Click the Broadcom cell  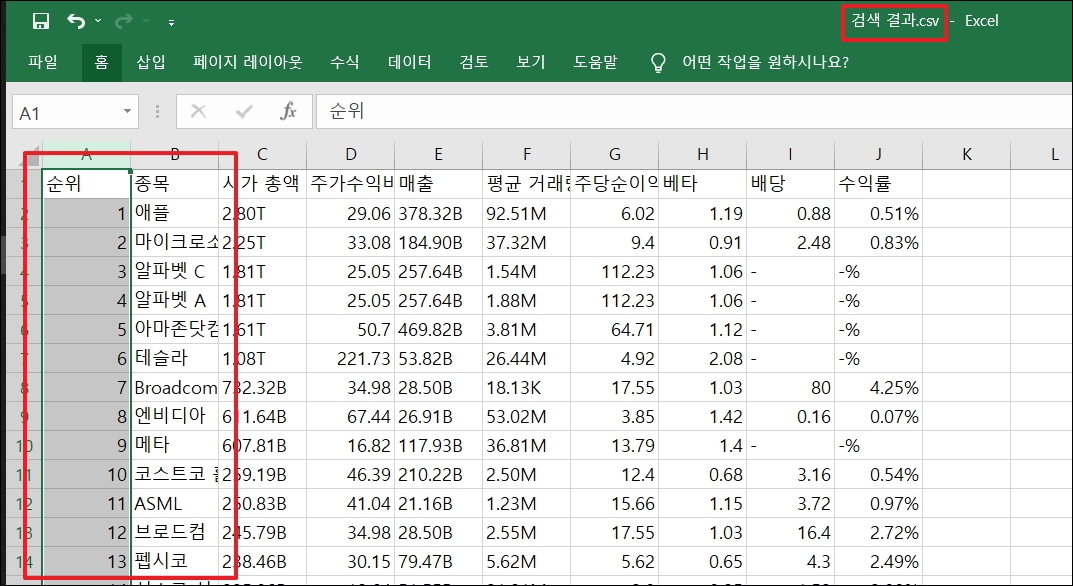174,387
